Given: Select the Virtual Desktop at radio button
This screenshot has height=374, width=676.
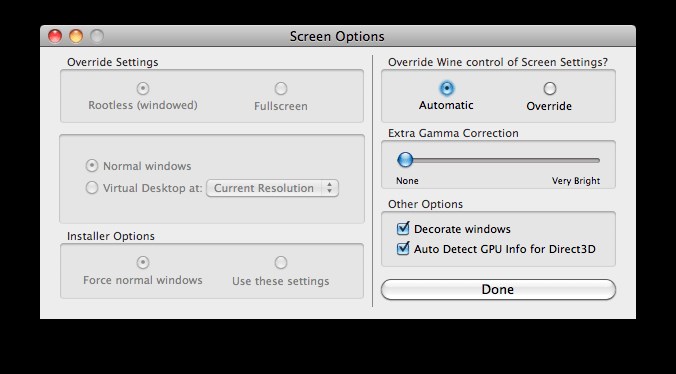Looking at the screenshot, I should coord(91,188).
